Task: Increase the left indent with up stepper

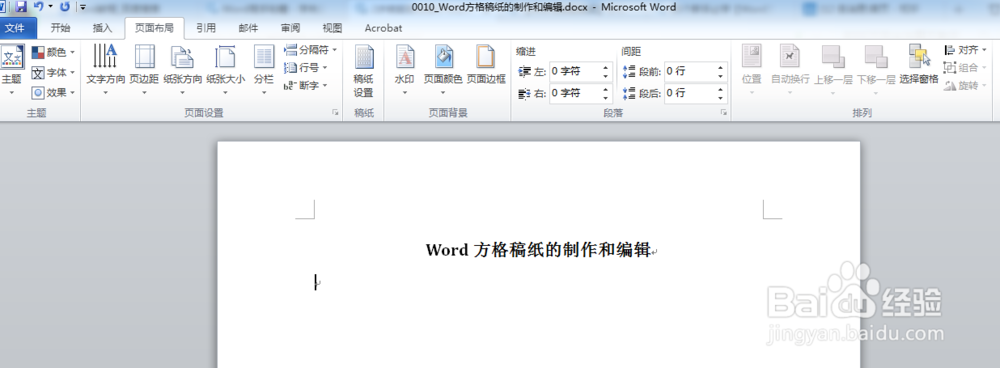Action: (x=606, y=68)
